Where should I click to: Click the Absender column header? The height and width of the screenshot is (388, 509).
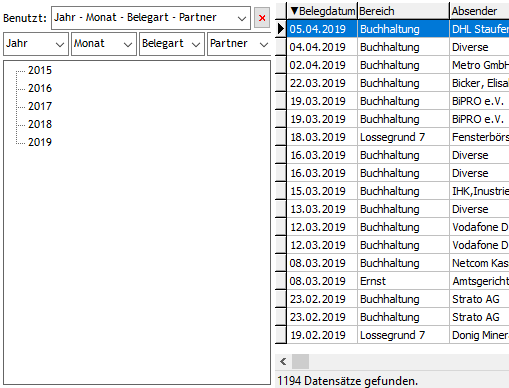pyautogui.click(x=479, y=11)
